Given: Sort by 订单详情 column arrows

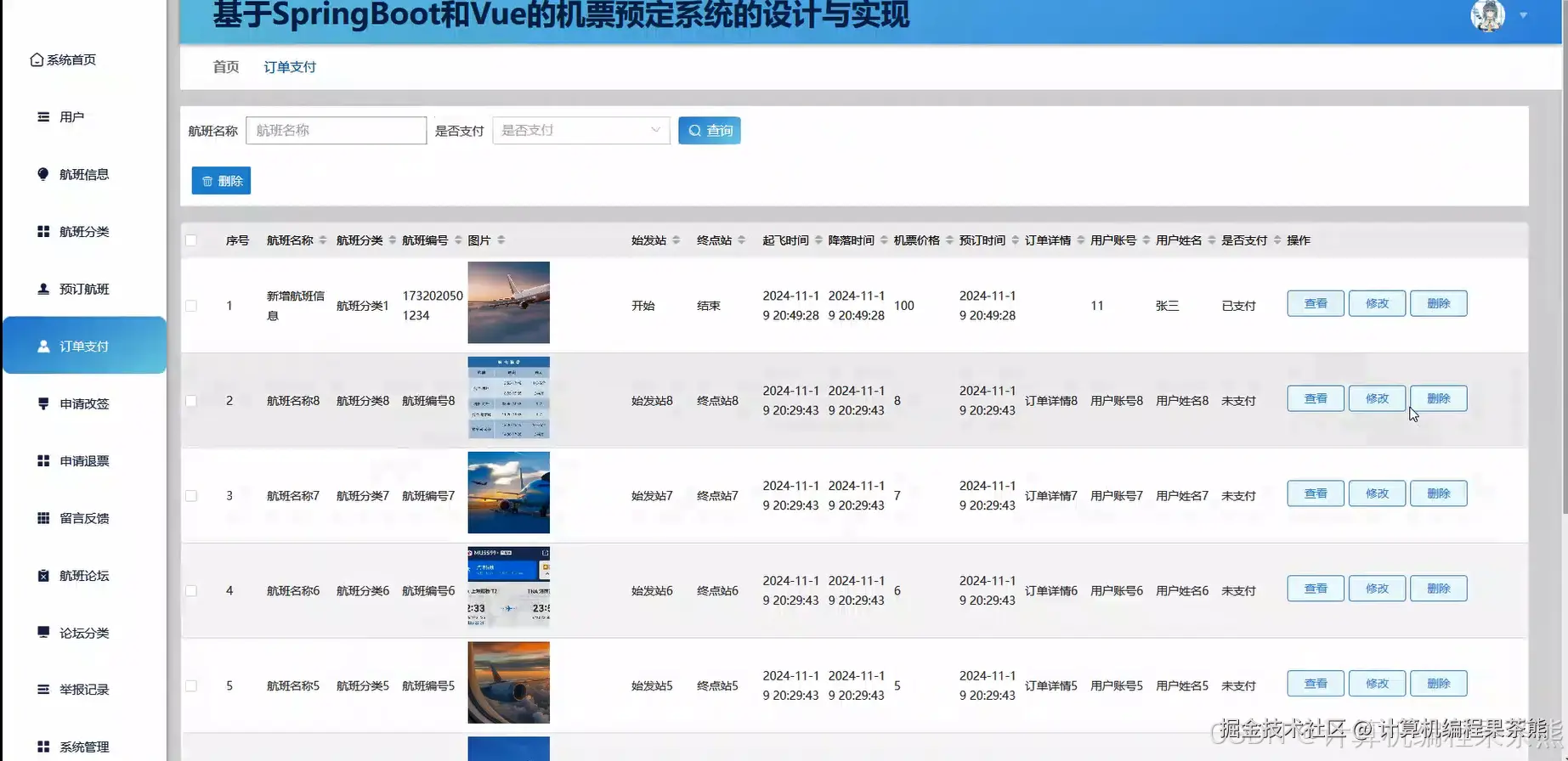Looking at the screenshot, I should [x=1081, y=240].
